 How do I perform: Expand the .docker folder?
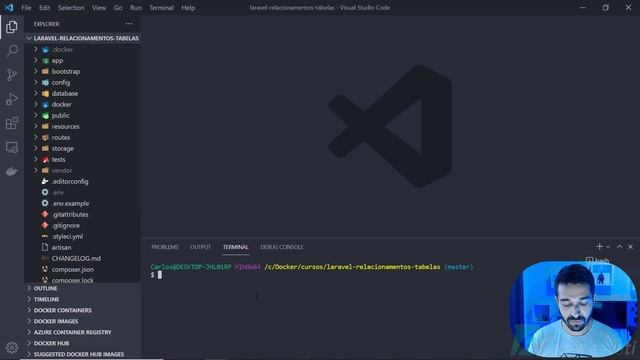point(82,49)
